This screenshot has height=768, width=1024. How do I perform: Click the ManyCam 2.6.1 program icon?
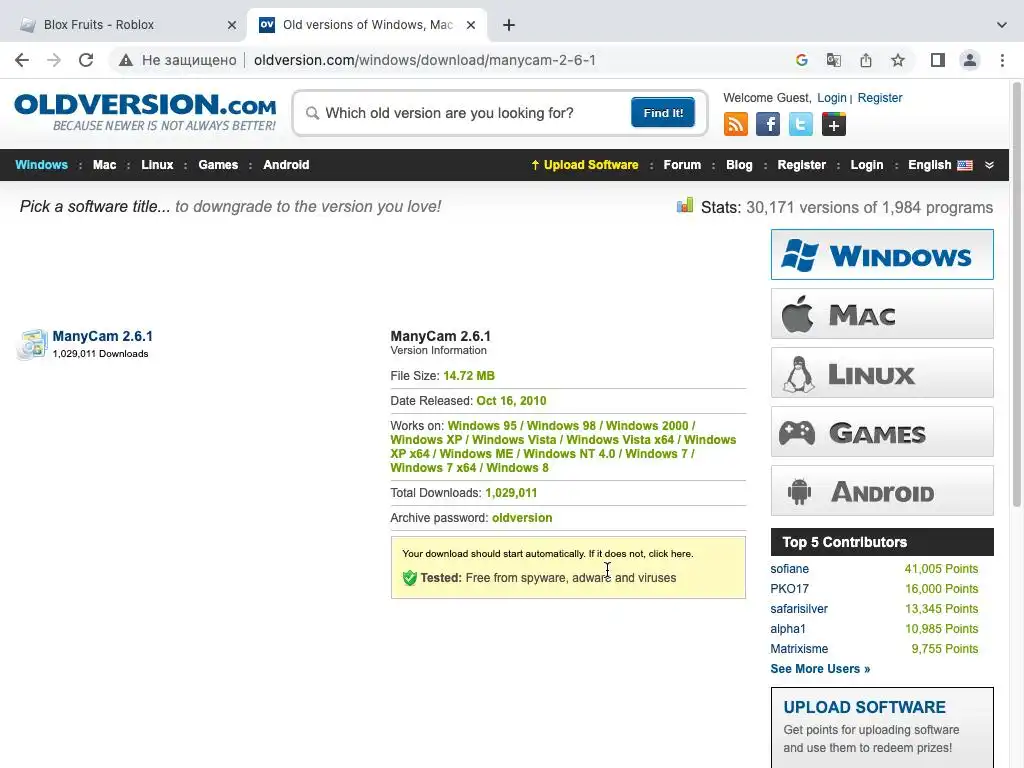(x=32, y=344)
